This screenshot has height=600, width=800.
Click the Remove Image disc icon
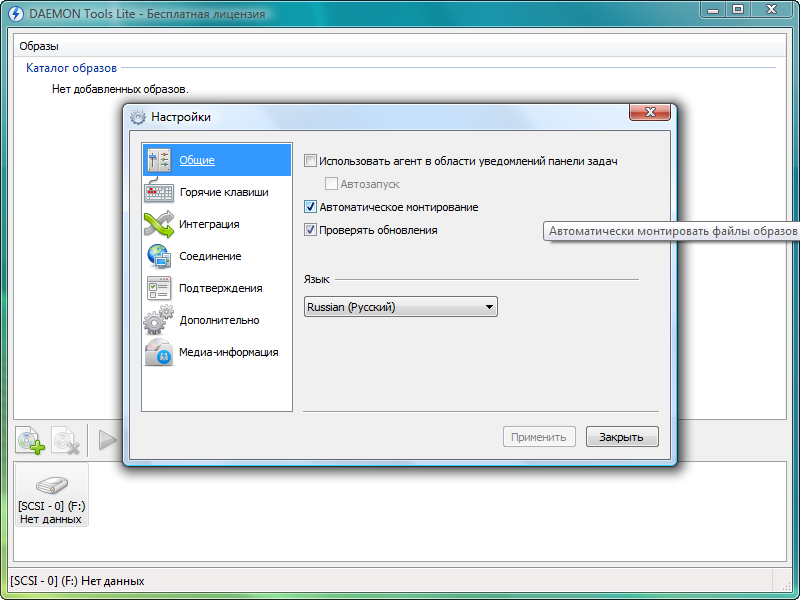click(66, 441)
